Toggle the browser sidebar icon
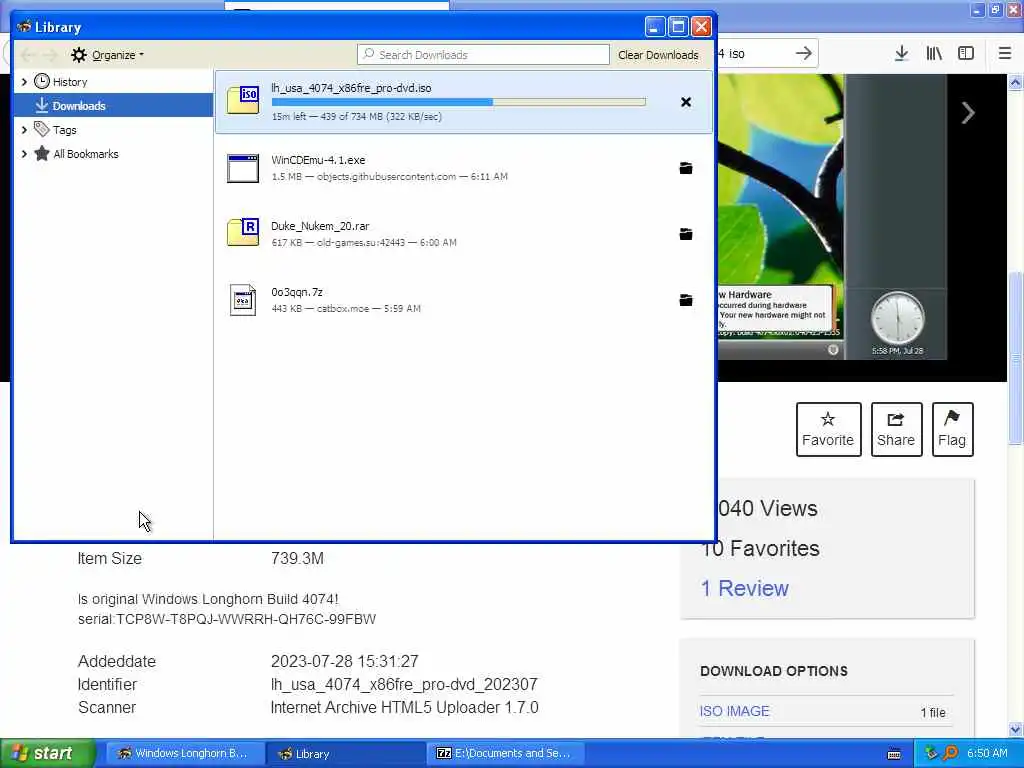 (x=966, y=54)
